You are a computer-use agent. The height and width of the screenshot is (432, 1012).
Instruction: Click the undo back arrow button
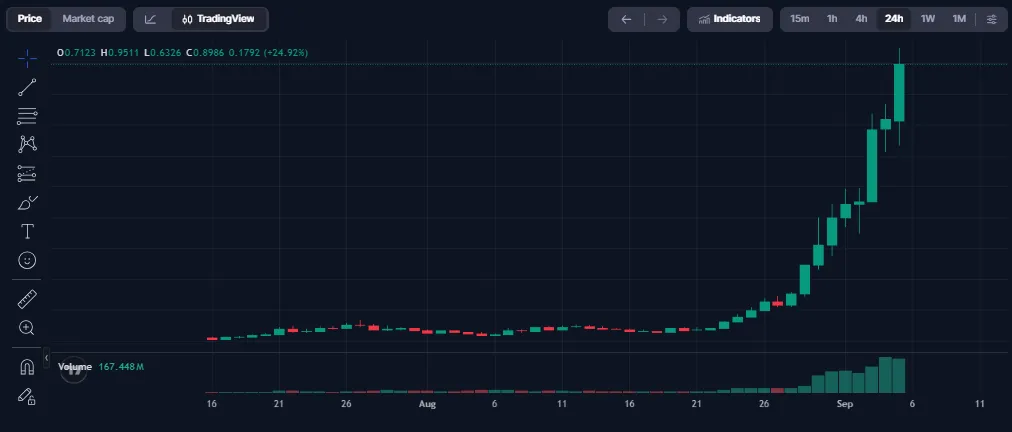[626, 19]
